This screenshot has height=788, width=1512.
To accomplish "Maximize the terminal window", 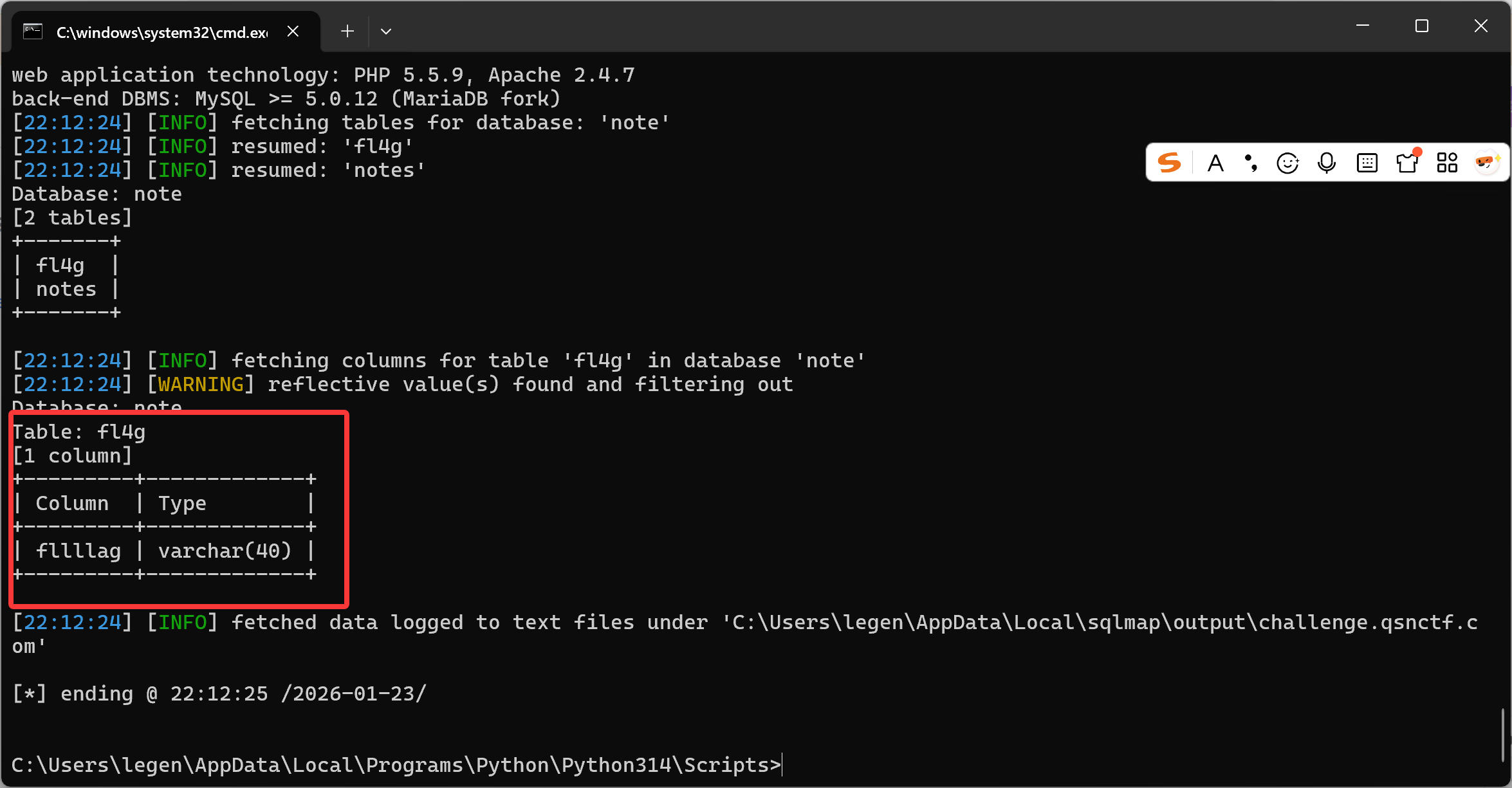I will coord(1422,26).
